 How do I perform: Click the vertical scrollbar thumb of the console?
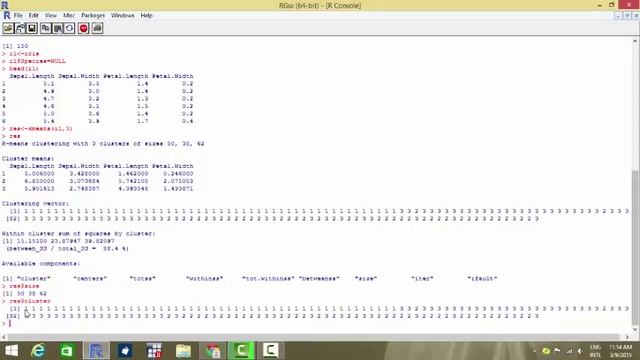click(x=635, y=247)
